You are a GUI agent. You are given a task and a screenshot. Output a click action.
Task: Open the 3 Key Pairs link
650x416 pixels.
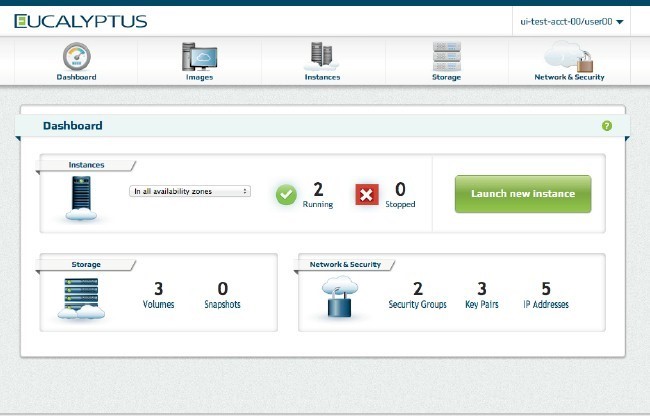482,295
